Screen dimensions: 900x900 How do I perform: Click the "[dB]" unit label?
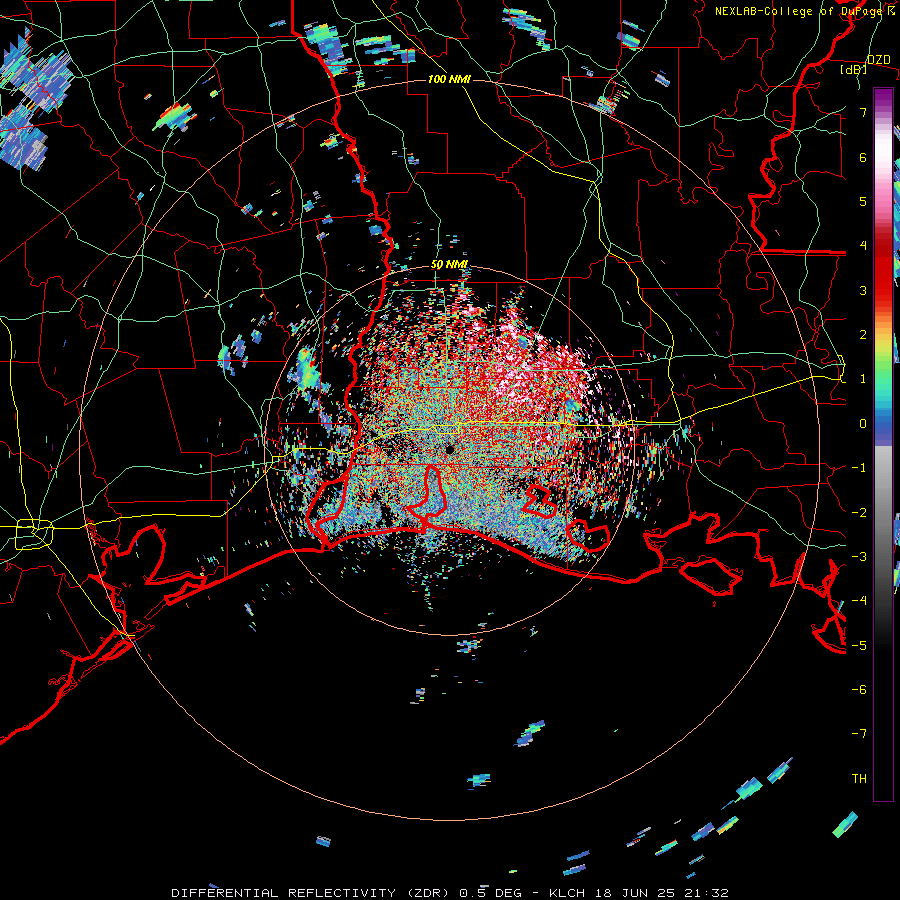click(854, 70)
